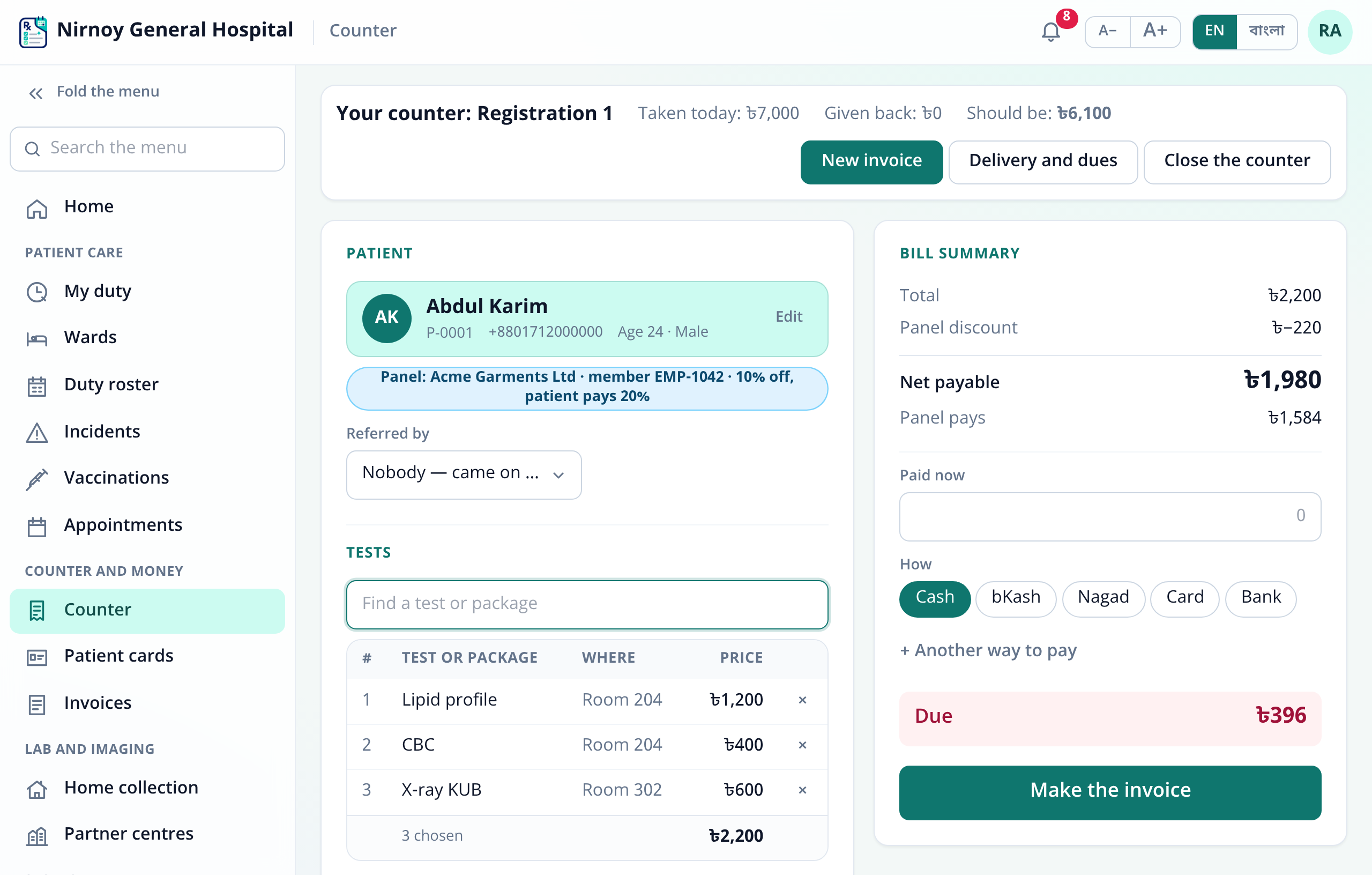Go to Wards menu item
Screen dimensions: 1372x875
(x=147, y=338)
